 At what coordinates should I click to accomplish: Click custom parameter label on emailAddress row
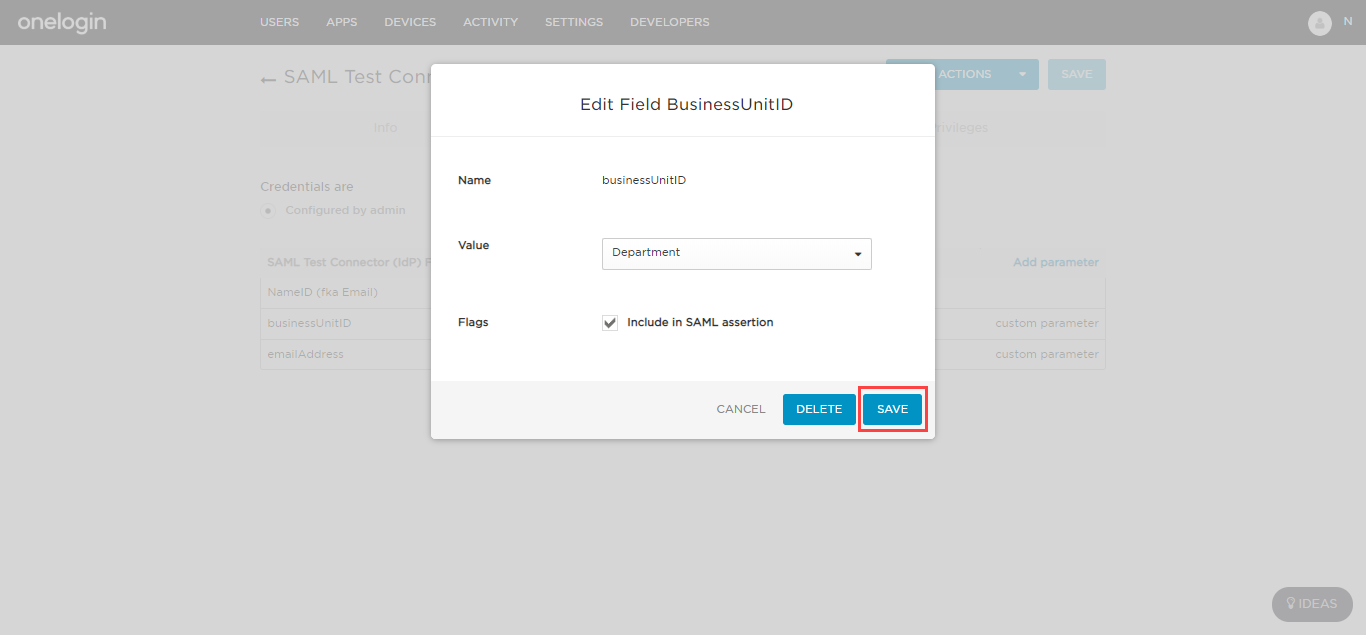(x=1047, y=354)
